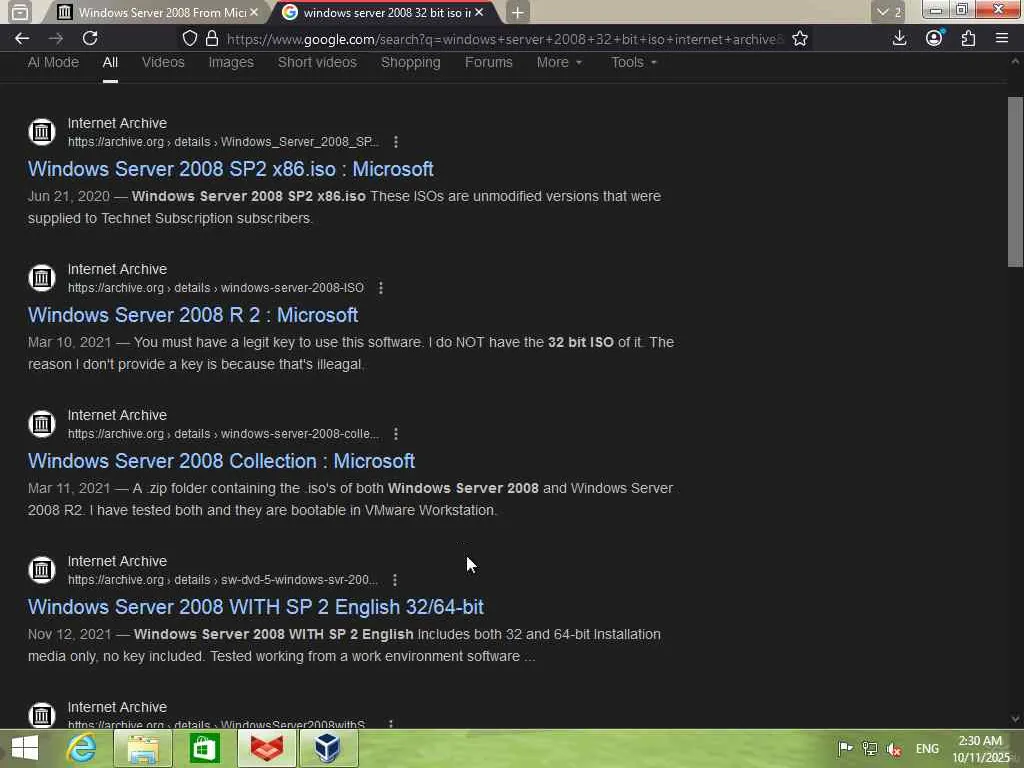Click the padlock site security icon

[x=212, y=39]
